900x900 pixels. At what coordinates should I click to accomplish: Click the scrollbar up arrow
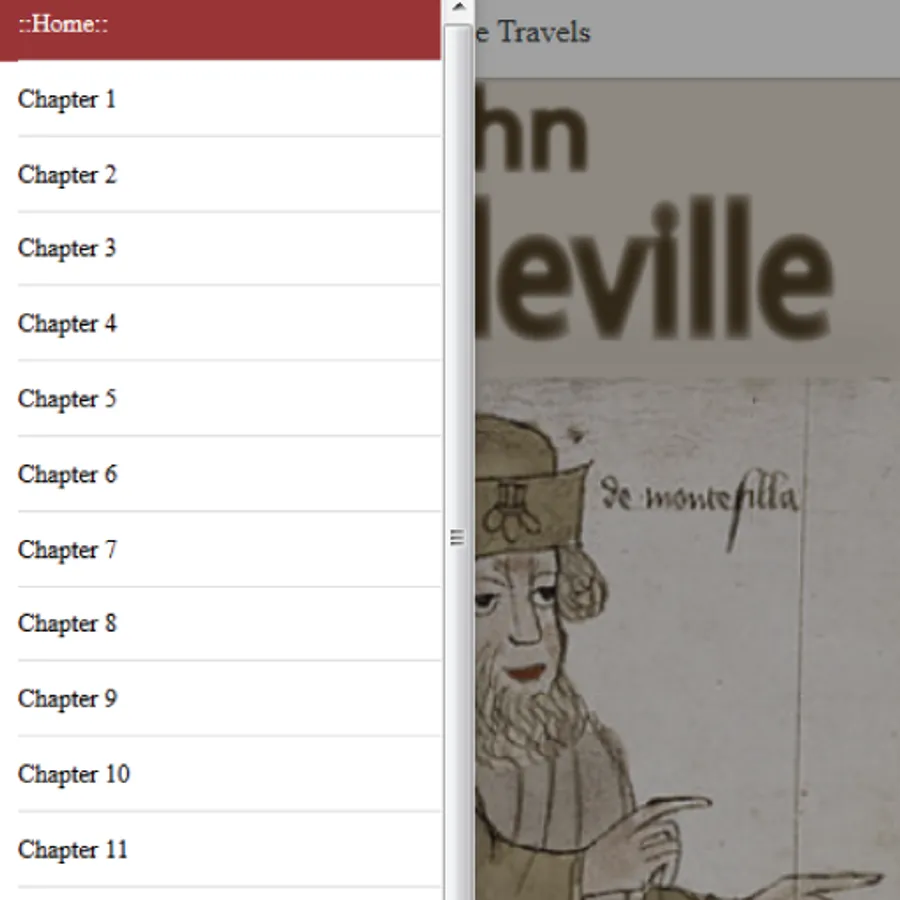click(x=459, y=7)
